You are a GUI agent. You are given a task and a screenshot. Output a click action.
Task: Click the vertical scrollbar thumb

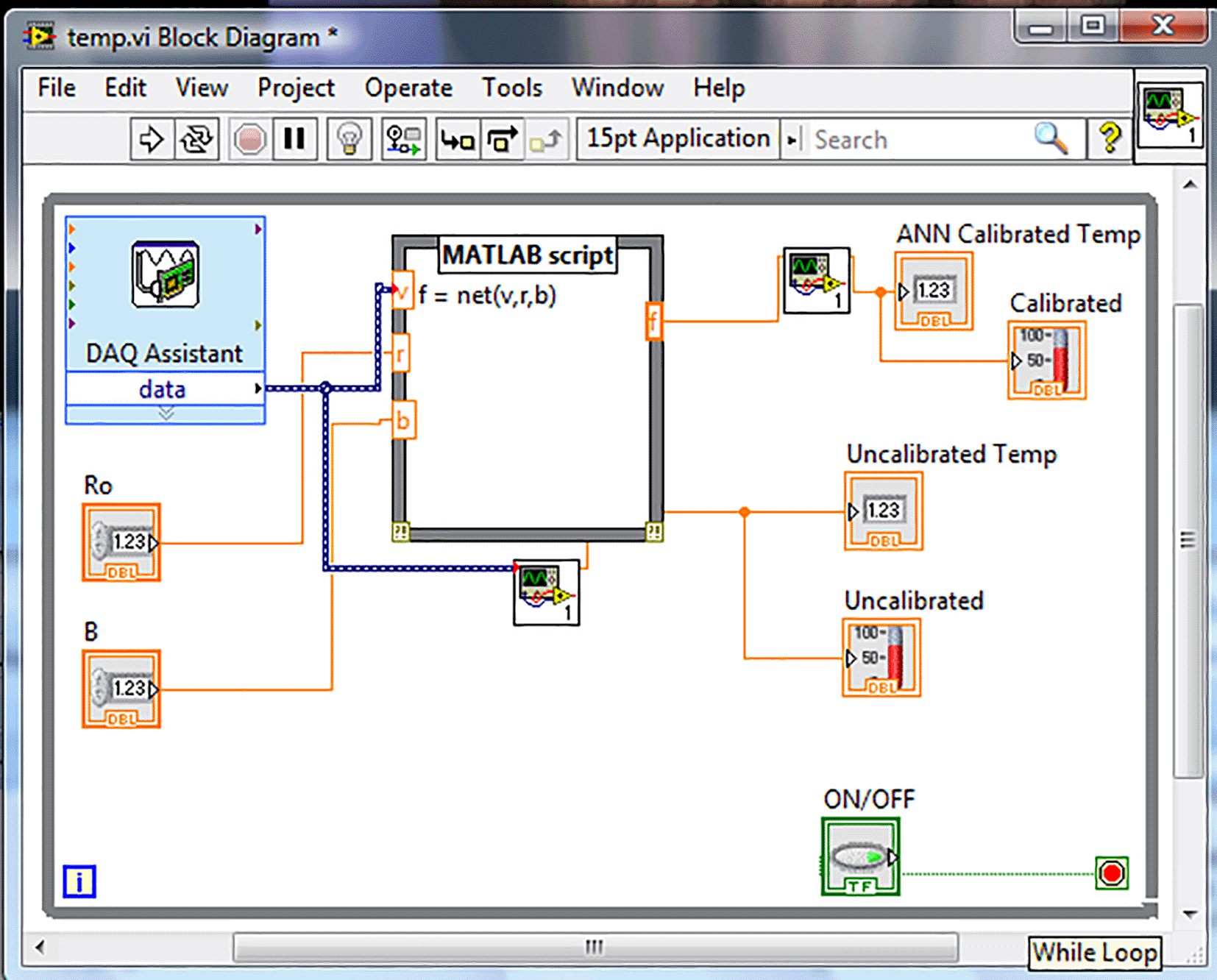click(1188, 540)
